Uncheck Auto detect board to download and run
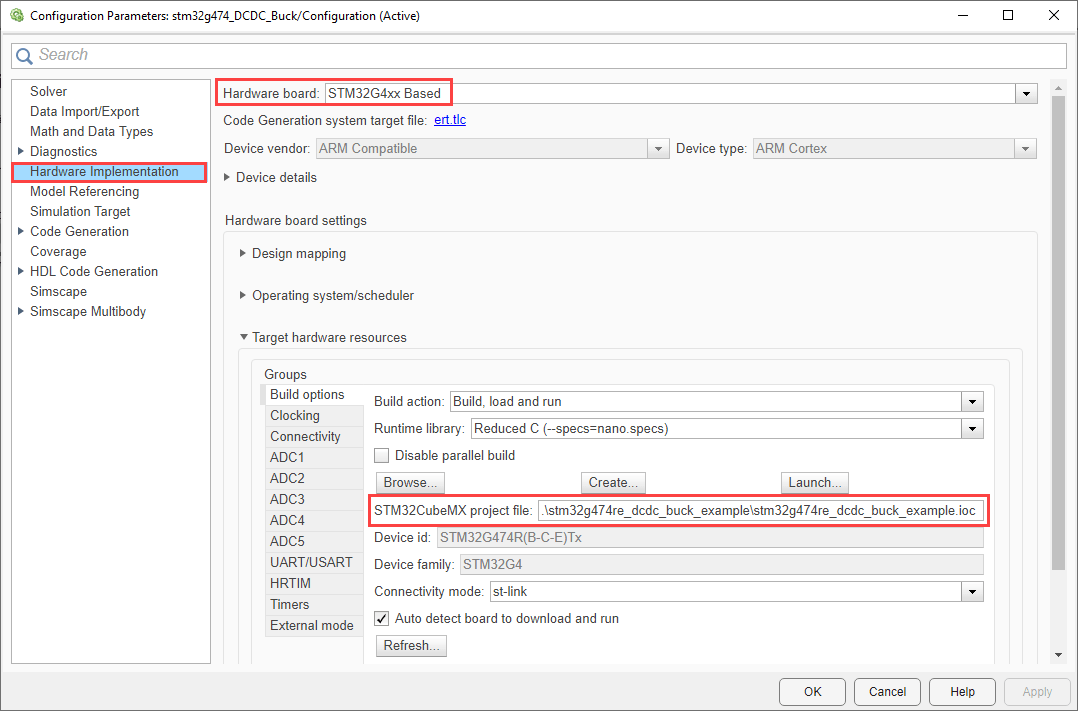The height and width of the screenshot is (711, 1078). click(382, 619)
